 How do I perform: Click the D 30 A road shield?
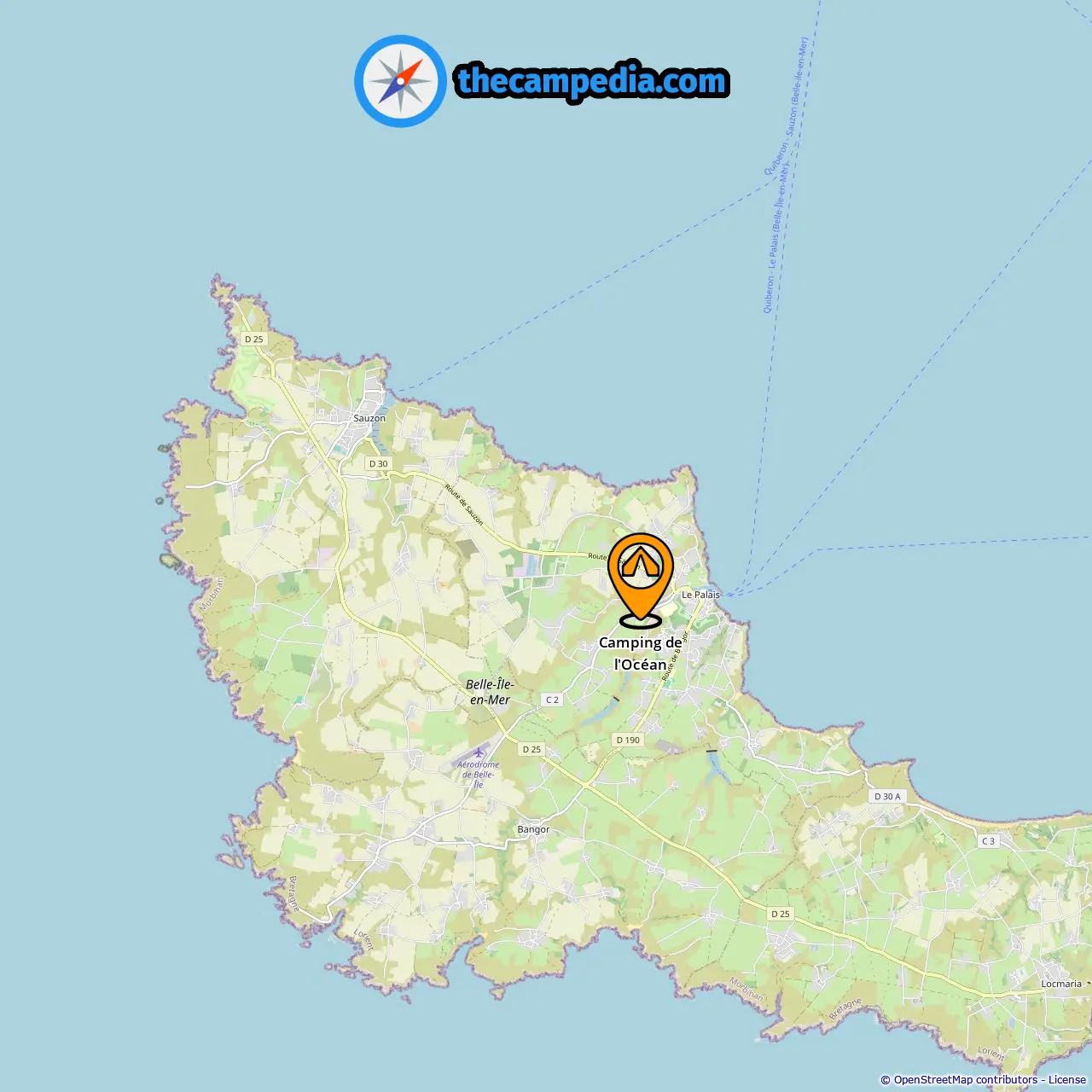tap(887, 796)
